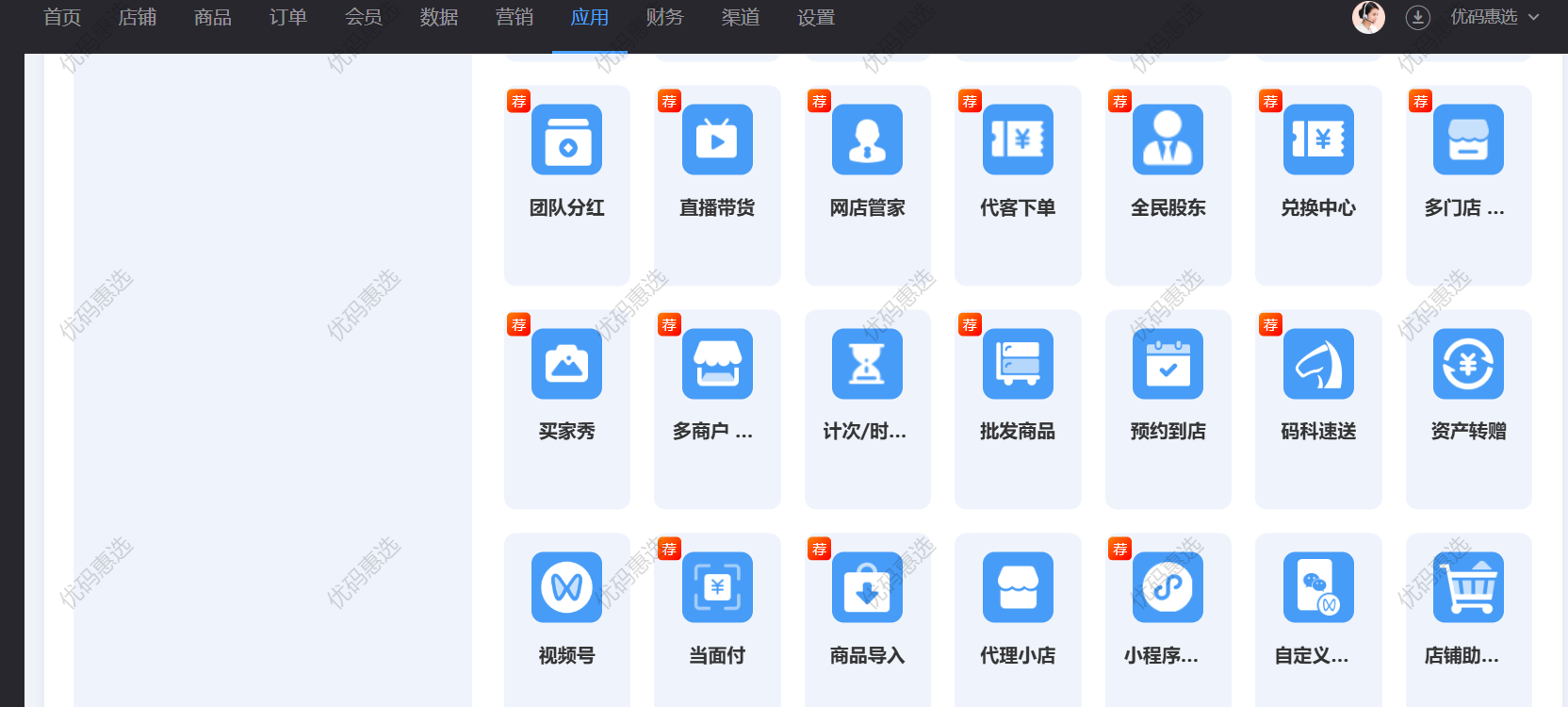Click the 买家秀 photo icon
This screenshot has width=1568, height=707.
click(x=566, y=364)
